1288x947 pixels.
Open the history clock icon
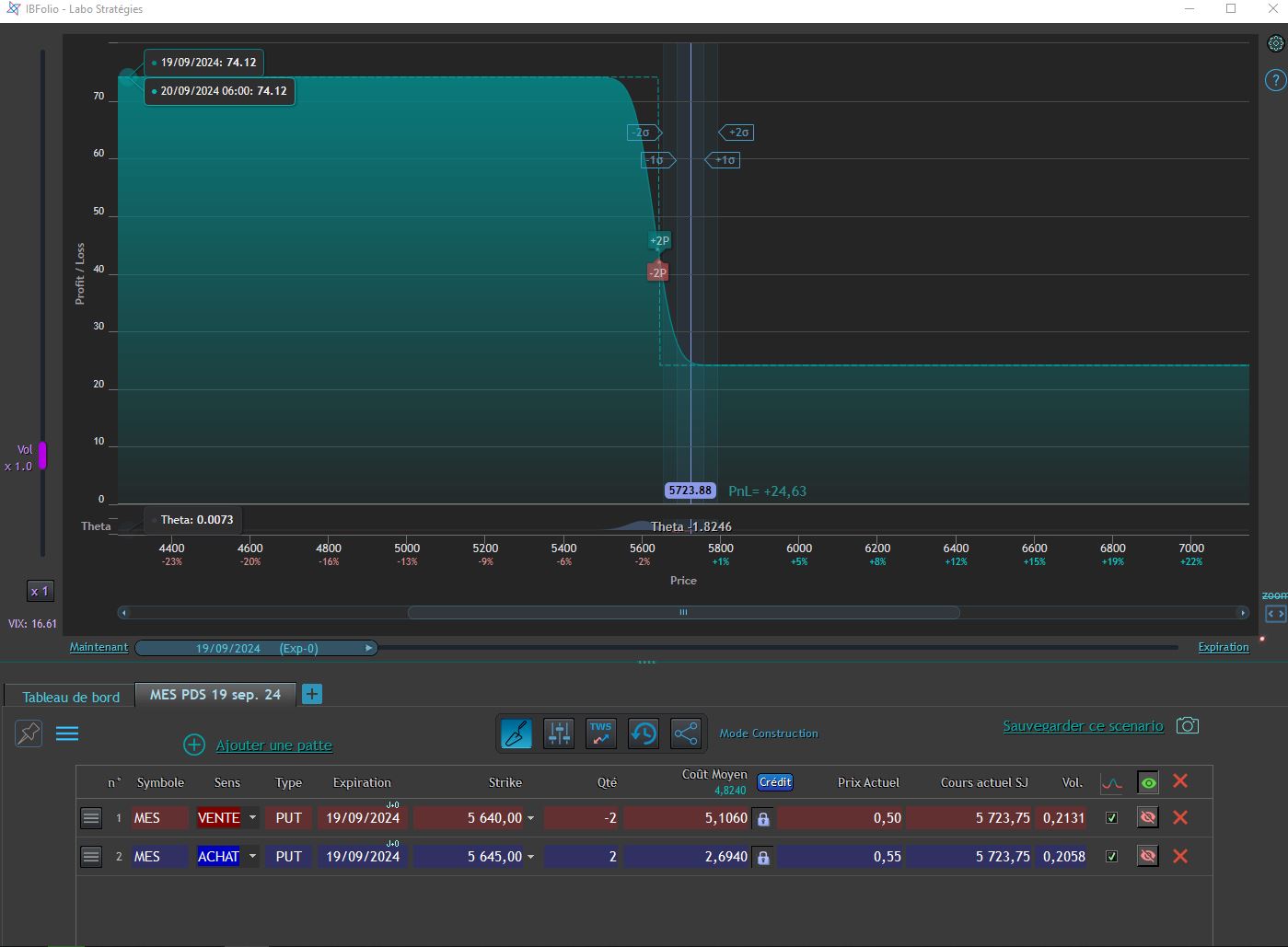644,733
